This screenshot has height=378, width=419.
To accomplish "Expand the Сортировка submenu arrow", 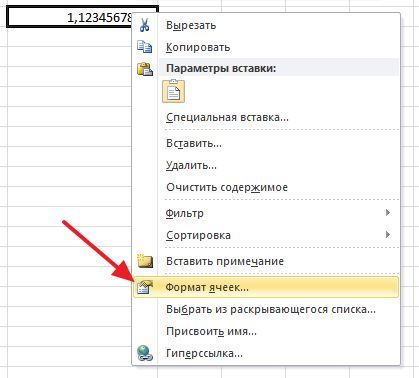I will [x=388, y=235].
